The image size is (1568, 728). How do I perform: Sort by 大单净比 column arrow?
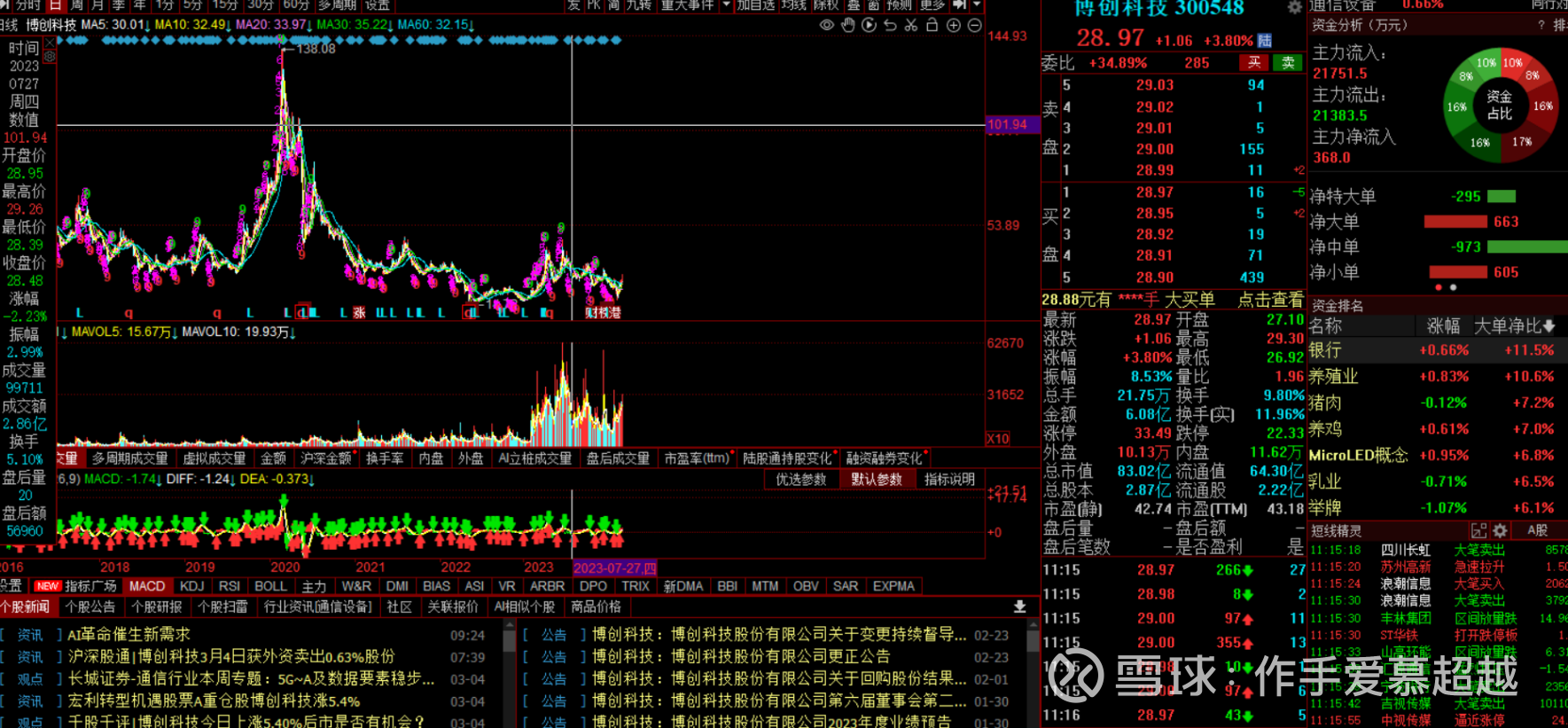coord(1548,326)
